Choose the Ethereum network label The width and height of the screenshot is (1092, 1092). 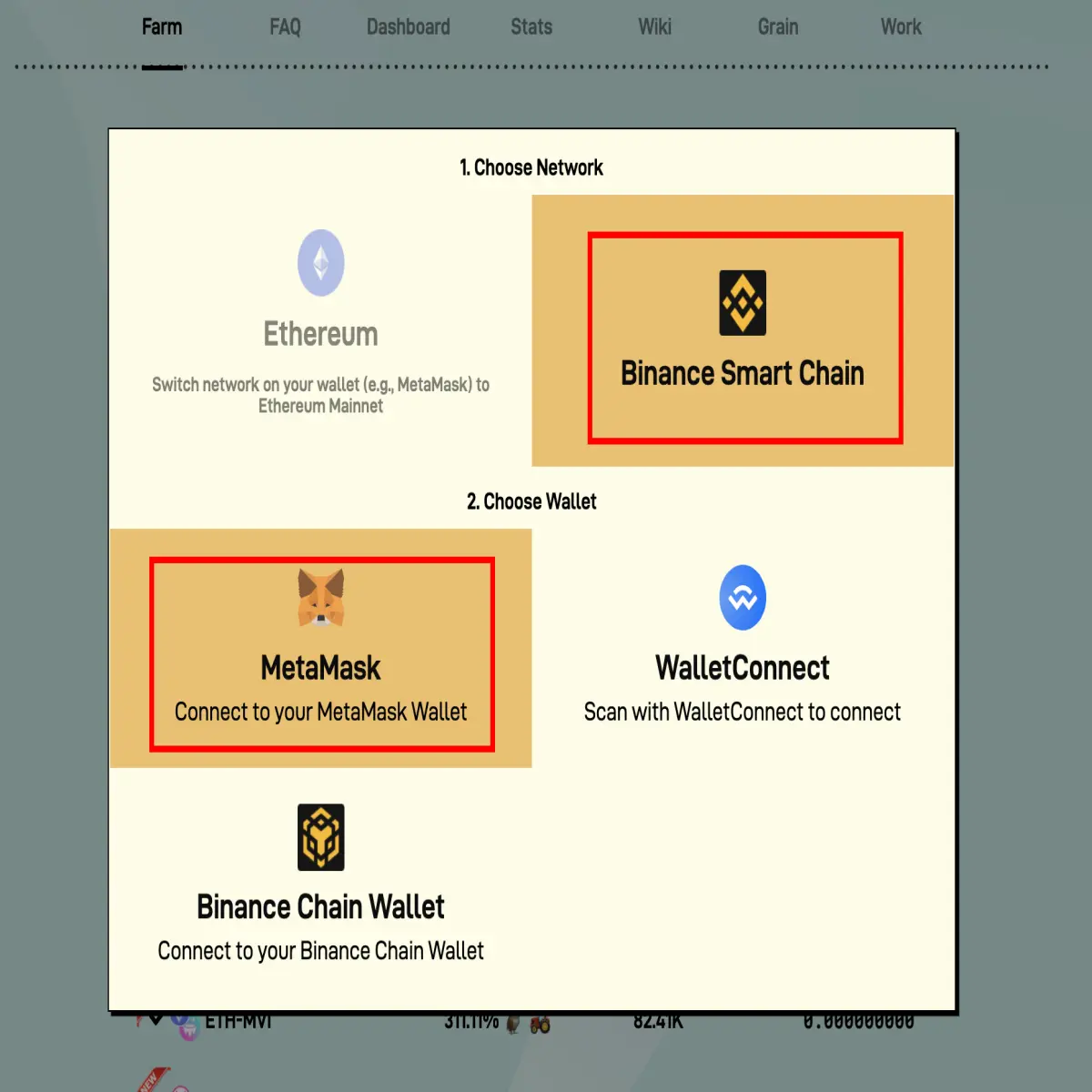pyautogui.click(x=321, y=334)
